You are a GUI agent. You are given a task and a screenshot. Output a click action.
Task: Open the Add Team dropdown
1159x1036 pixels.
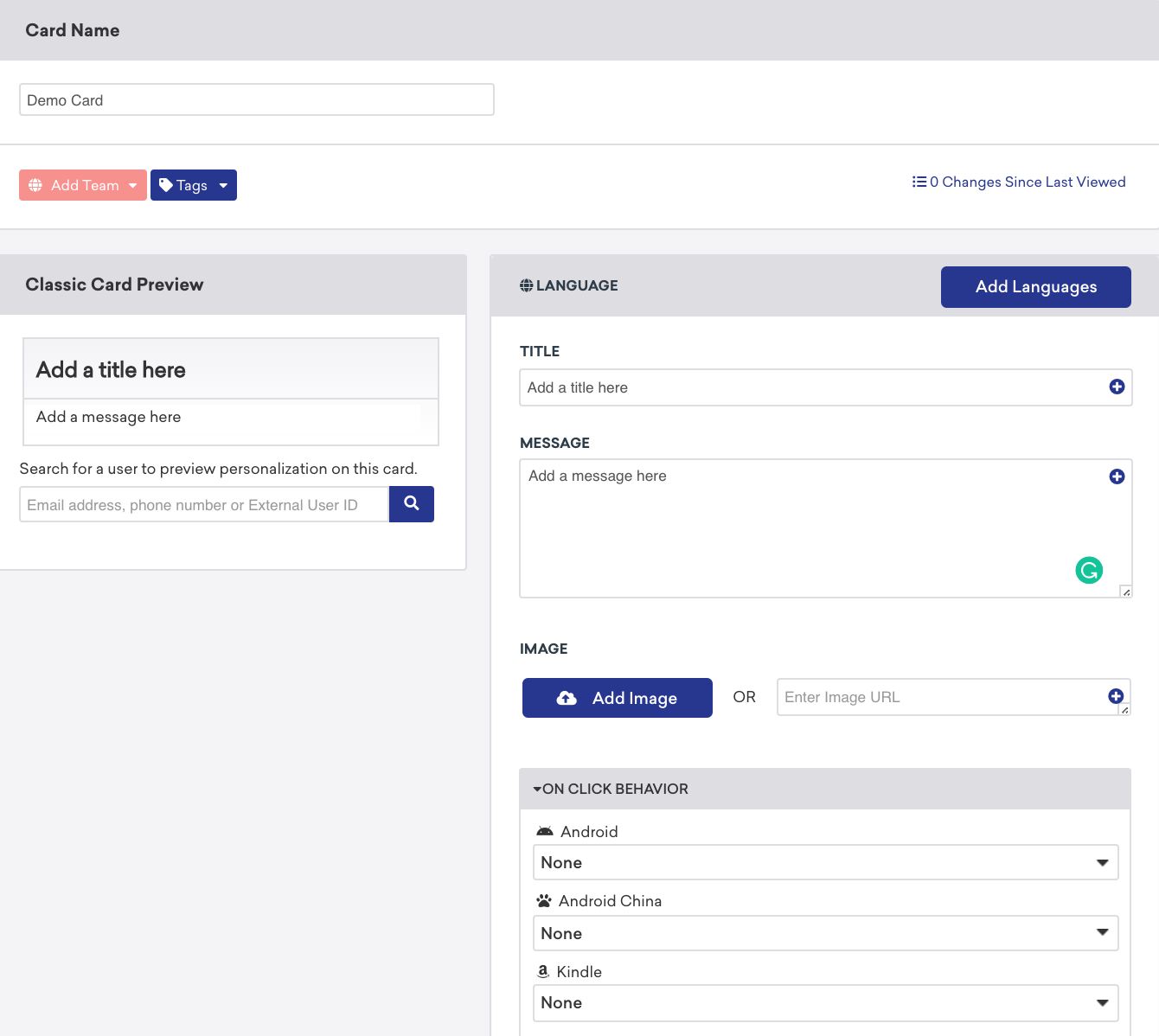tap(83, 185)
